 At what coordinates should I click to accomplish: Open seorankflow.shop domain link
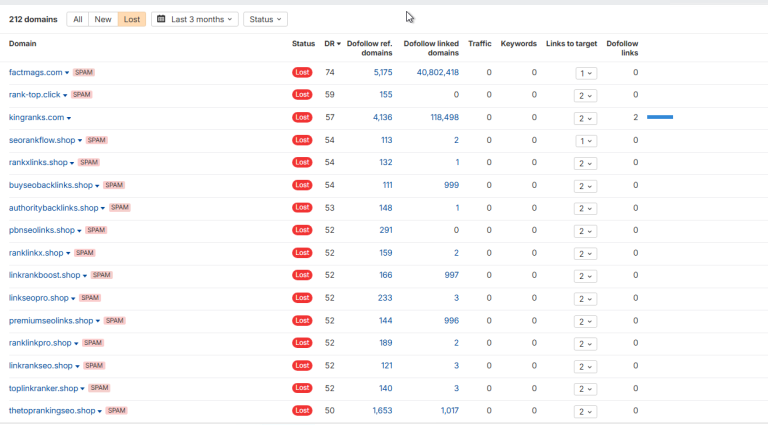coord(42,140)
